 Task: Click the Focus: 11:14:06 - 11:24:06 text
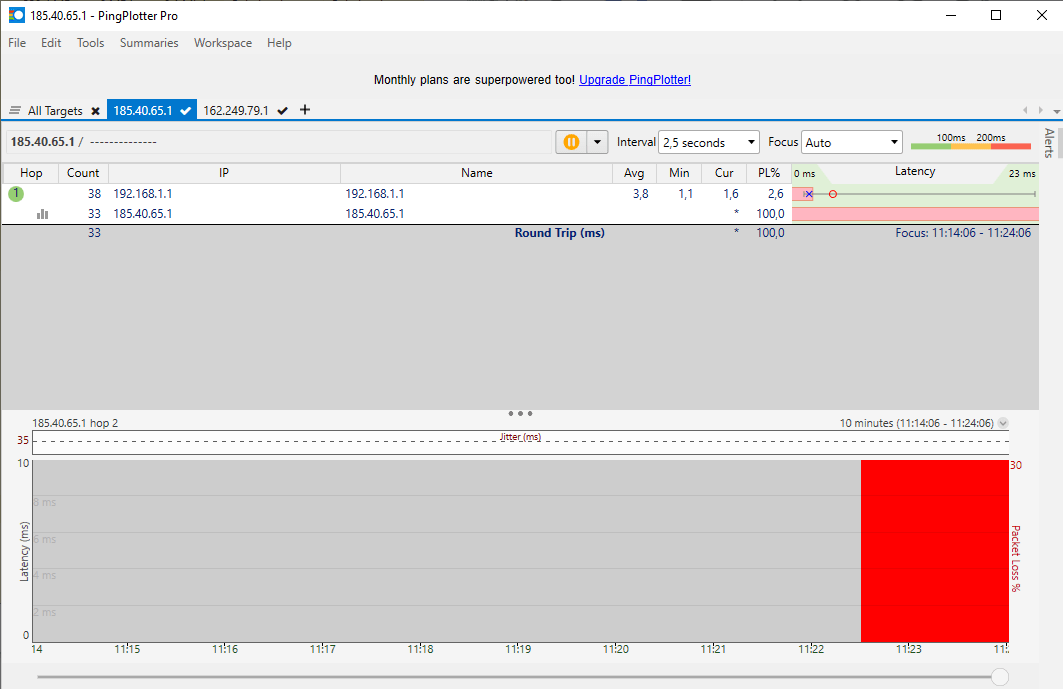pyautogui.click(x=963, y=233)
